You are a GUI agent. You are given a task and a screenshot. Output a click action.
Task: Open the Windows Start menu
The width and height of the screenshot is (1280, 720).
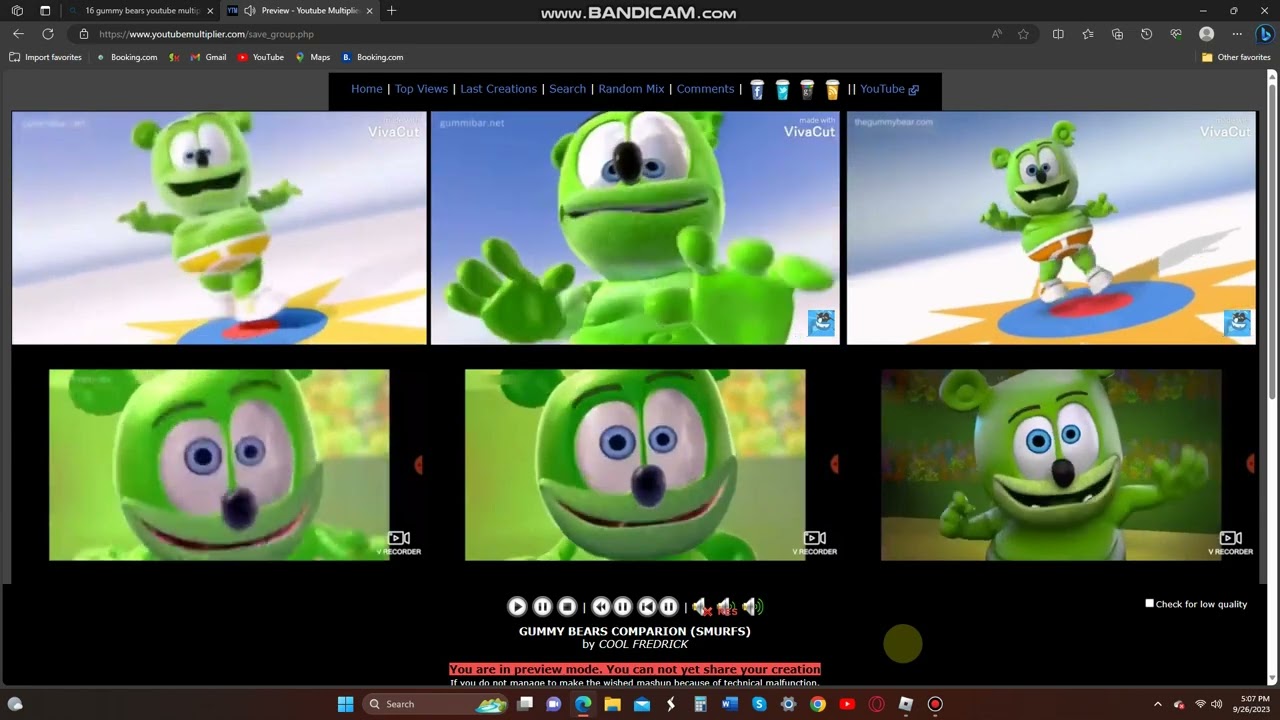point(345,704)
